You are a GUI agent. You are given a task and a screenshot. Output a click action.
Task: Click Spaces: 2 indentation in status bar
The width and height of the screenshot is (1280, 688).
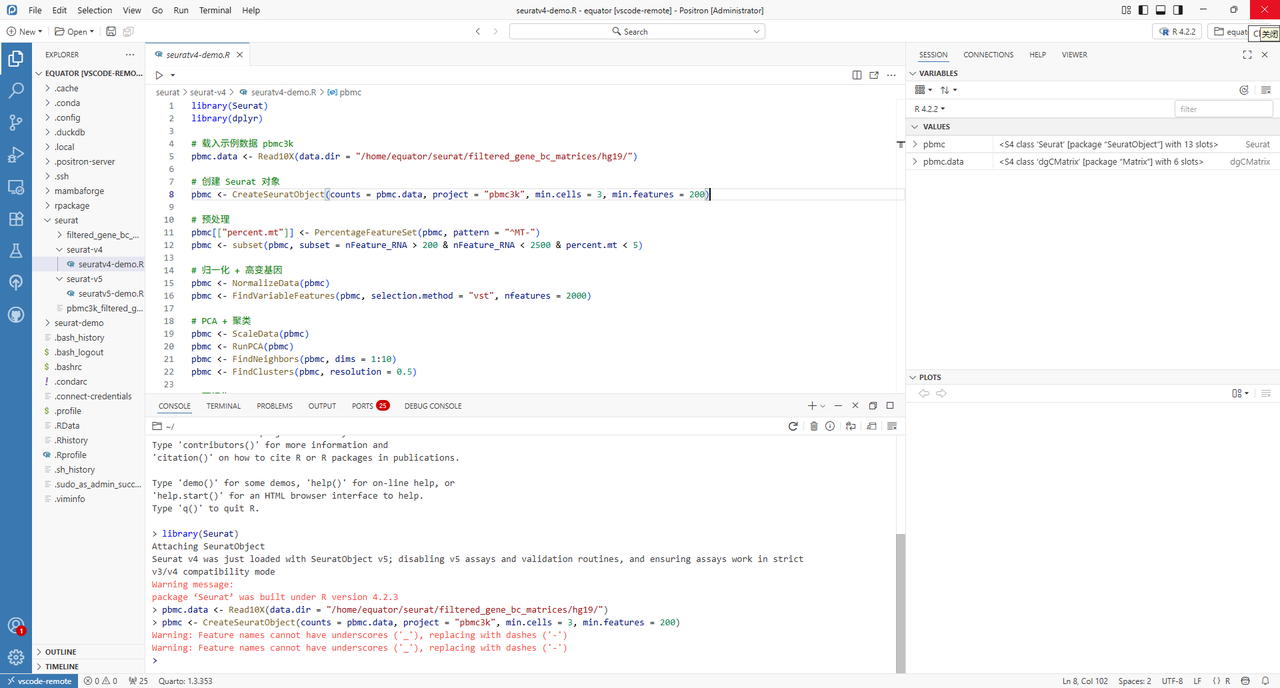coord(1134,681)
